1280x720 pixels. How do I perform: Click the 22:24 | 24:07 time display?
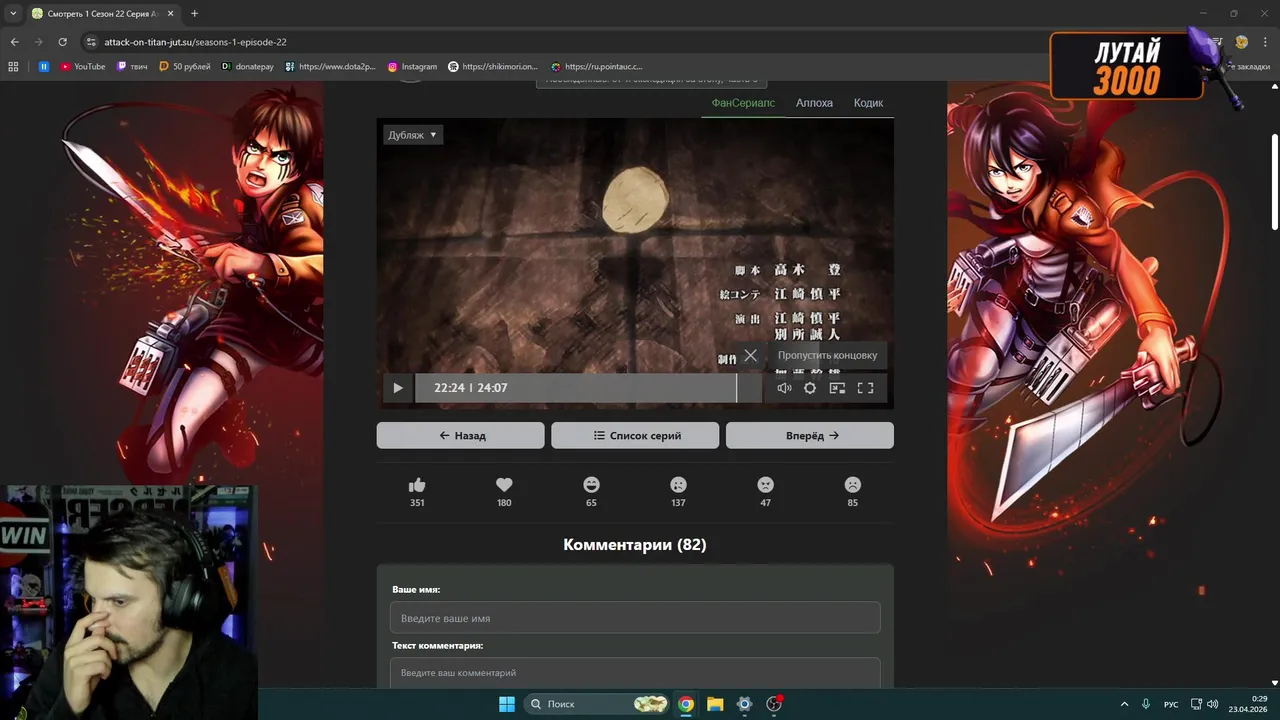pyautogui.click(x=471, y=388)
